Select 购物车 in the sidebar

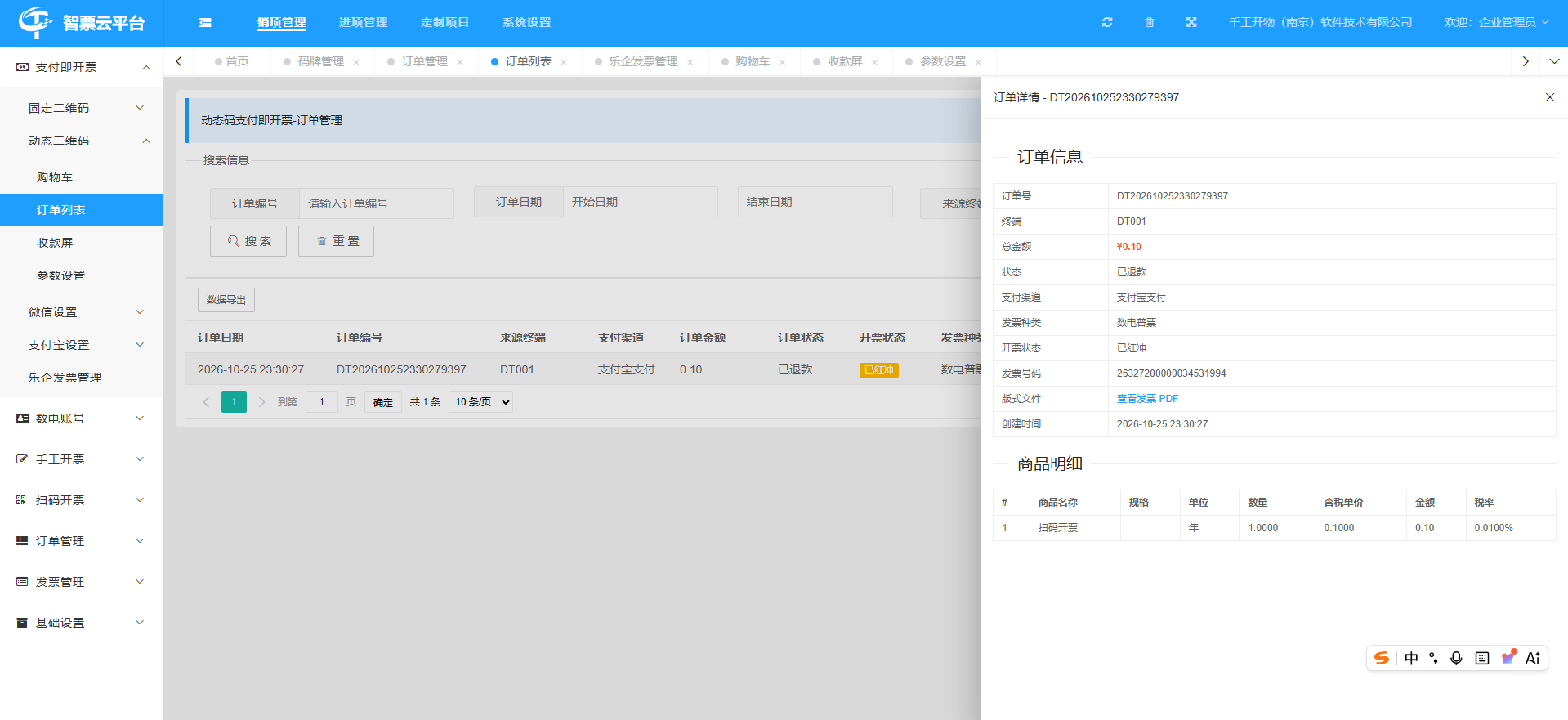tap(82, 177)
